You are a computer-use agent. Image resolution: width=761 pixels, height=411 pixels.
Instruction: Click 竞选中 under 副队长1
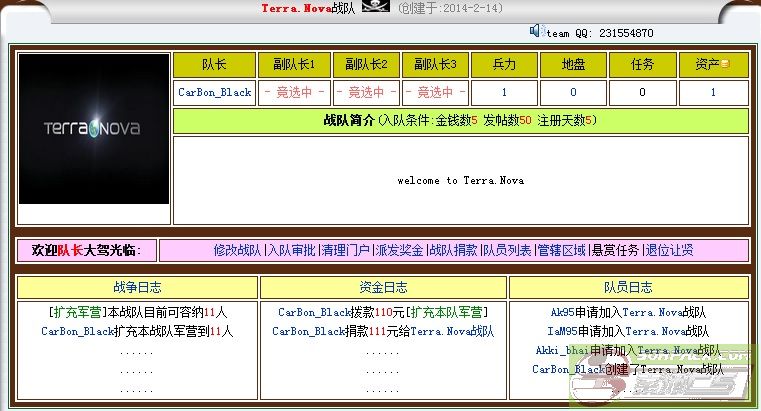tap(294, 92)
